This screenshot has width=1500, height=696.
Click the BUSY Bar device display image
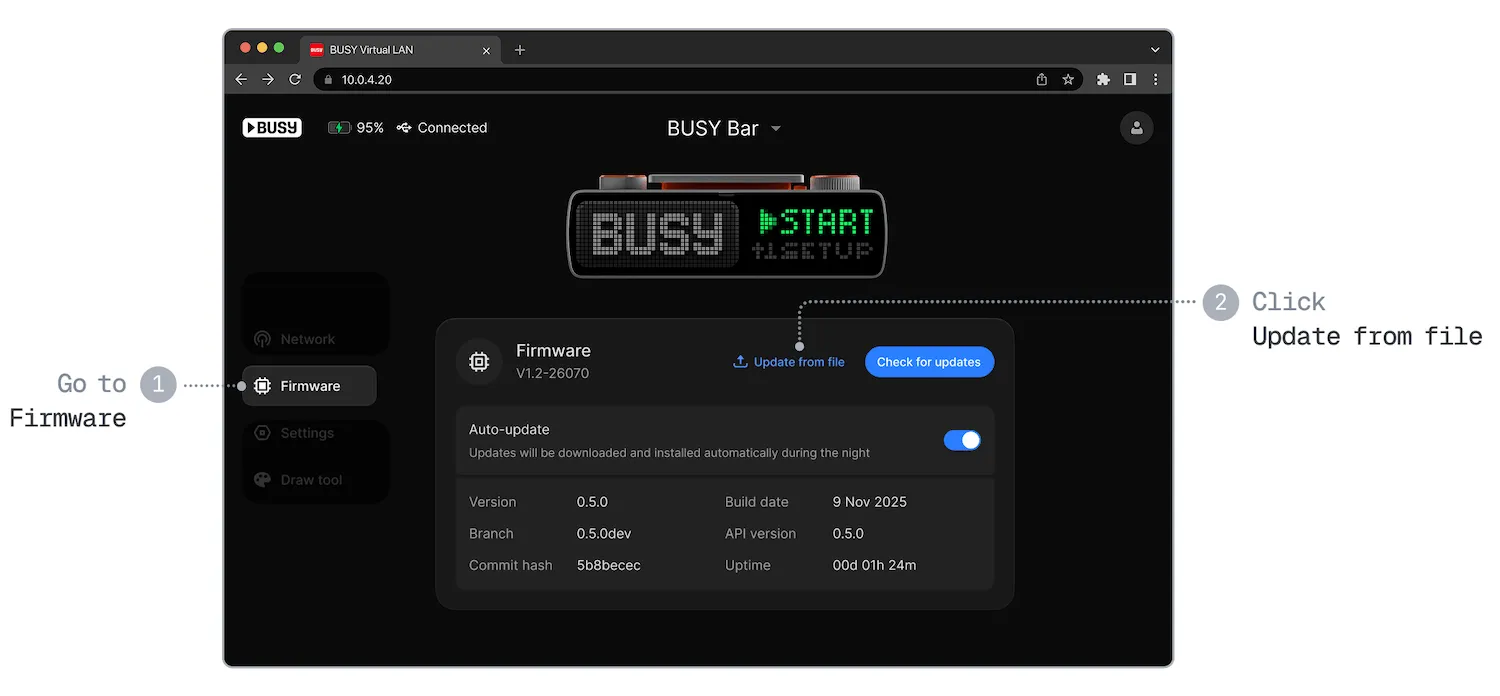point(727,226)
